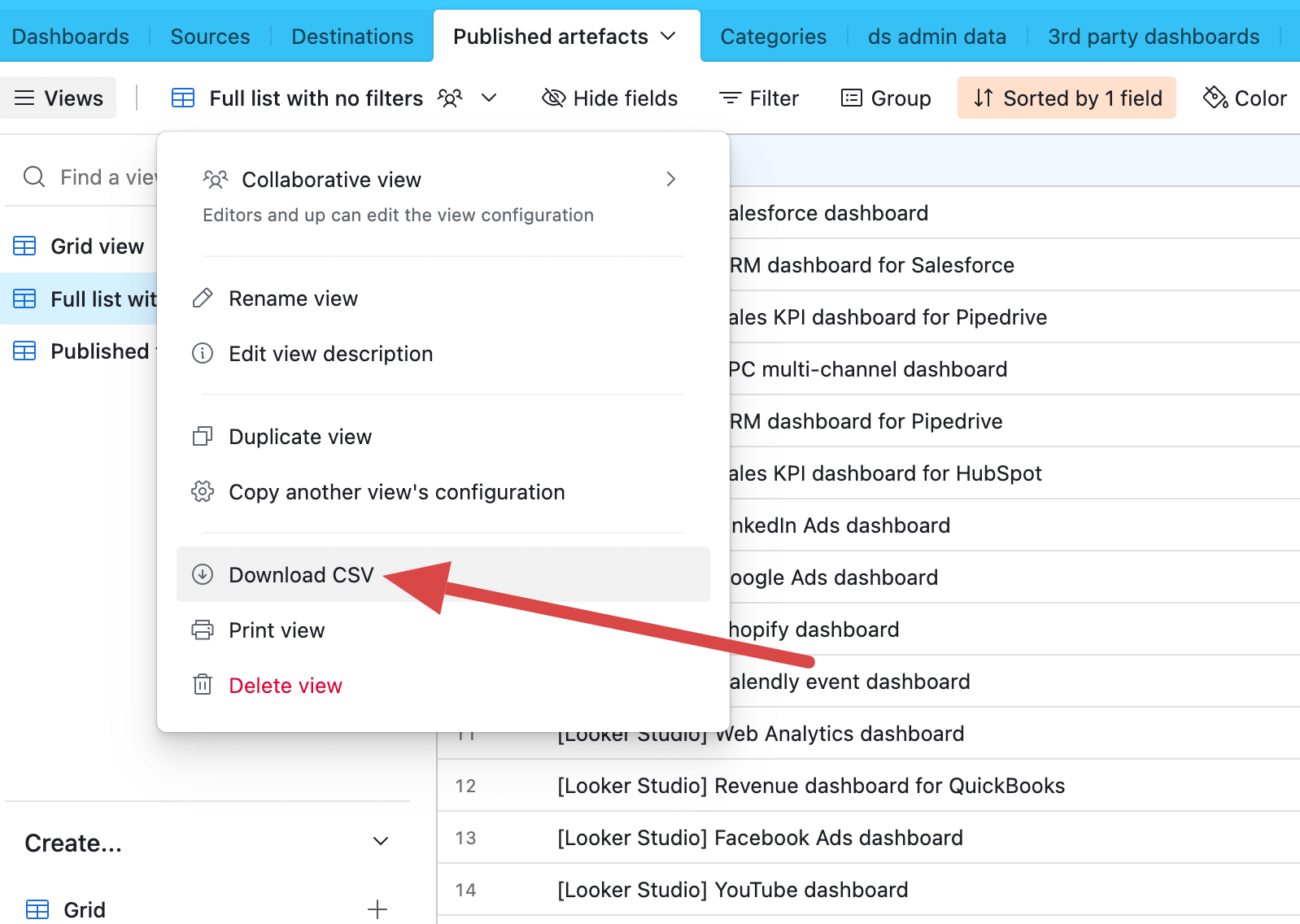Click the Published view table icon
Screen dimensions: 1300x924
(x=24, y=351)
